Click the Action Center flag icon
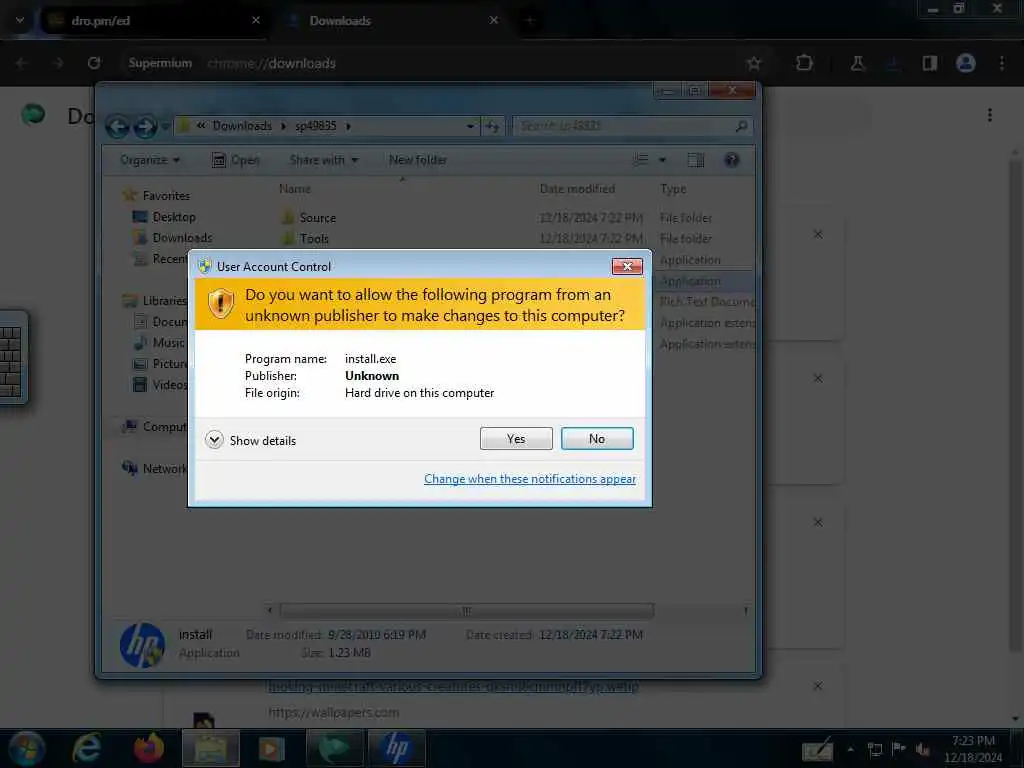The width and height of the screenshot is (1024, 768). (x=899, y=748)
